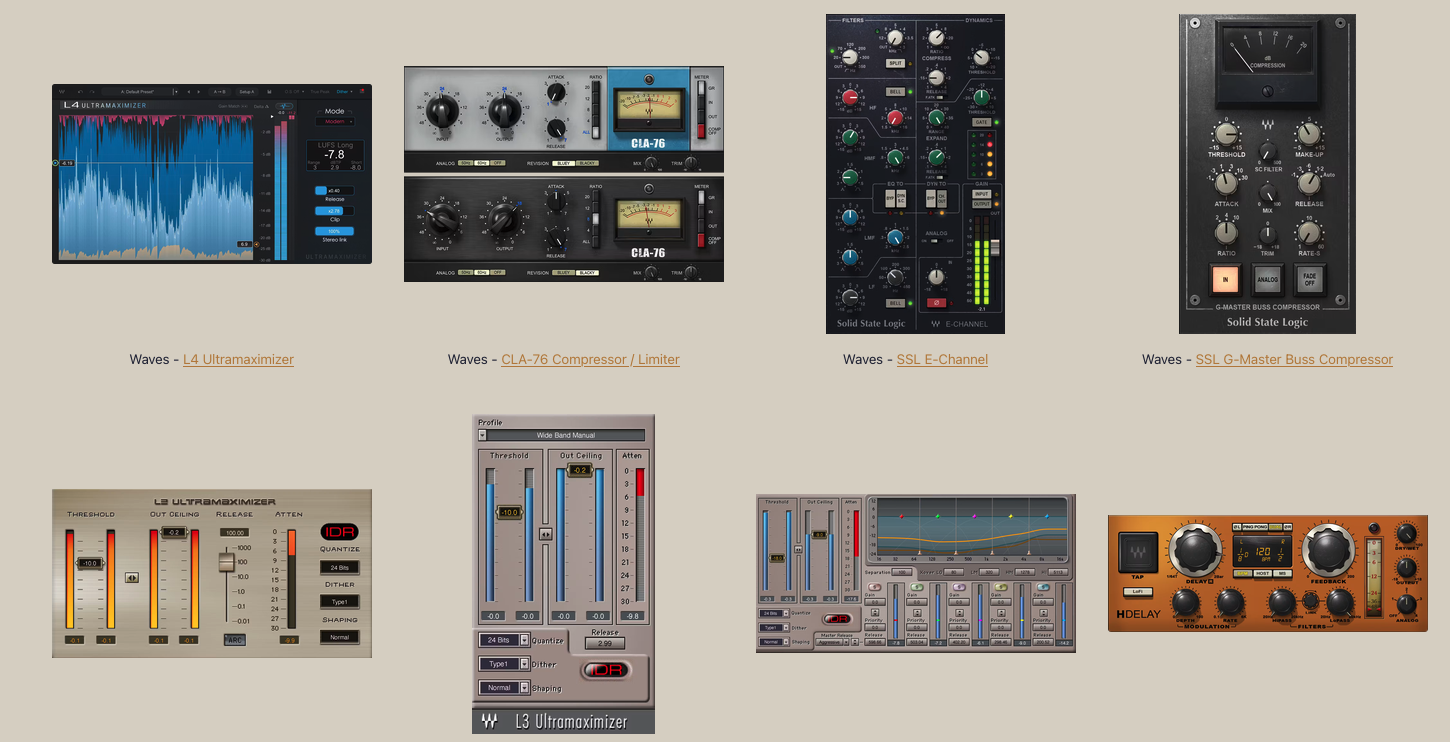1450x742 pixels.
Task: Click the L4 Clip slider
Action: tap(334, 211)
